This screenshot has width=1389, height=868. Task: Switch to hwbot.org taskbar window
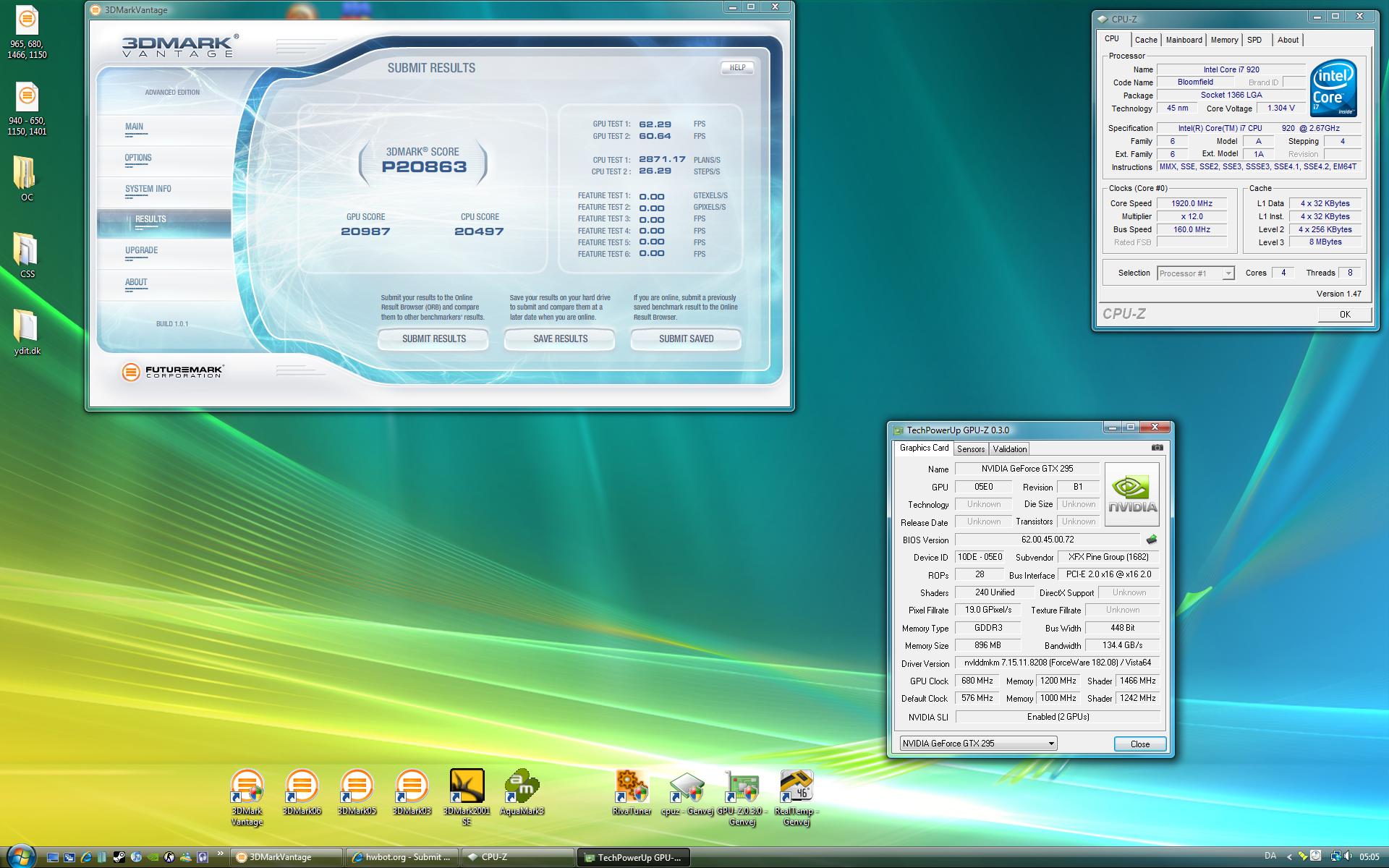pos(401,857)
